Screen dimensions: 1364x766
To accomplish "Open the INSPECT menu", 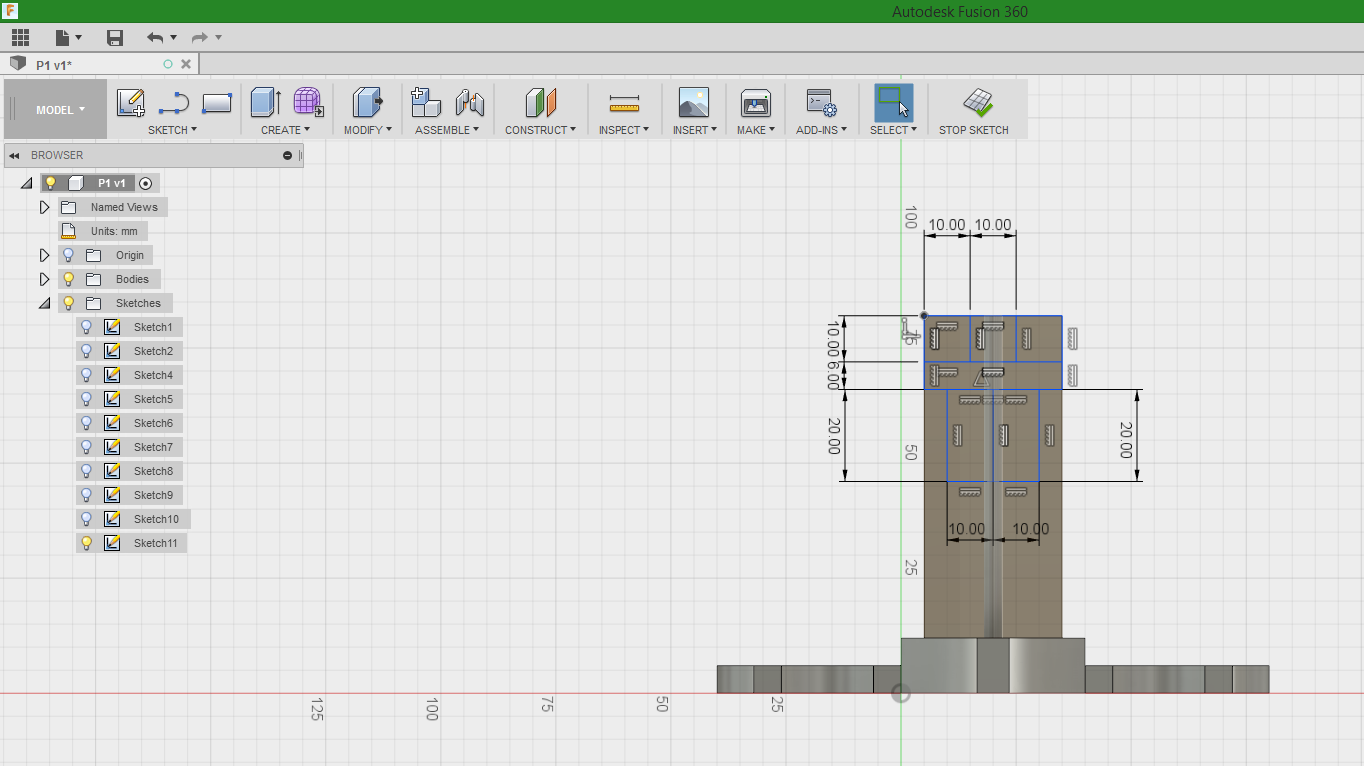I will (x=624, y=130).
